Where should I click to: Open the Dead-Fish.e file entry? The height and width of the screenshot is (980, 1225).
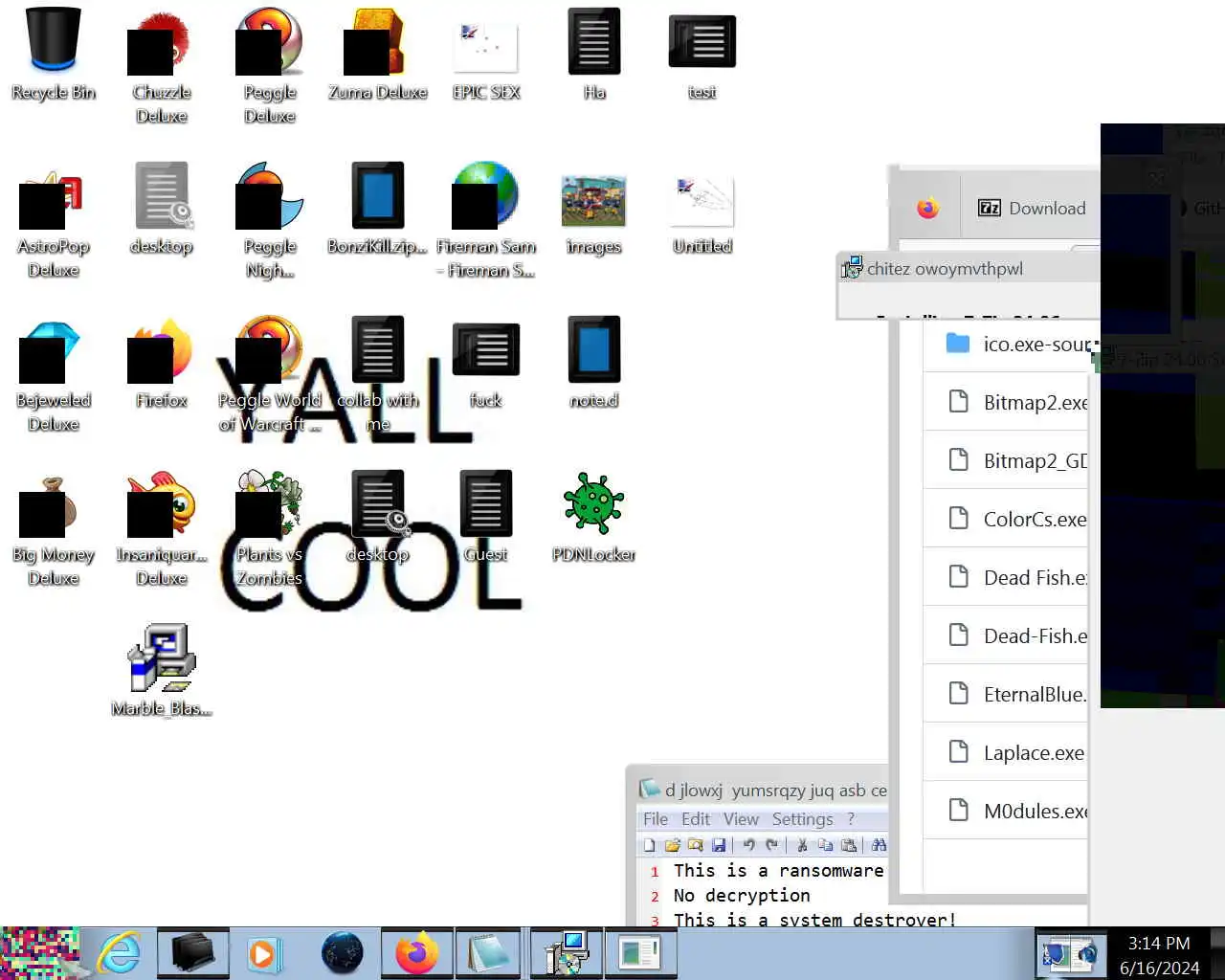click(x=1006, y=635)
